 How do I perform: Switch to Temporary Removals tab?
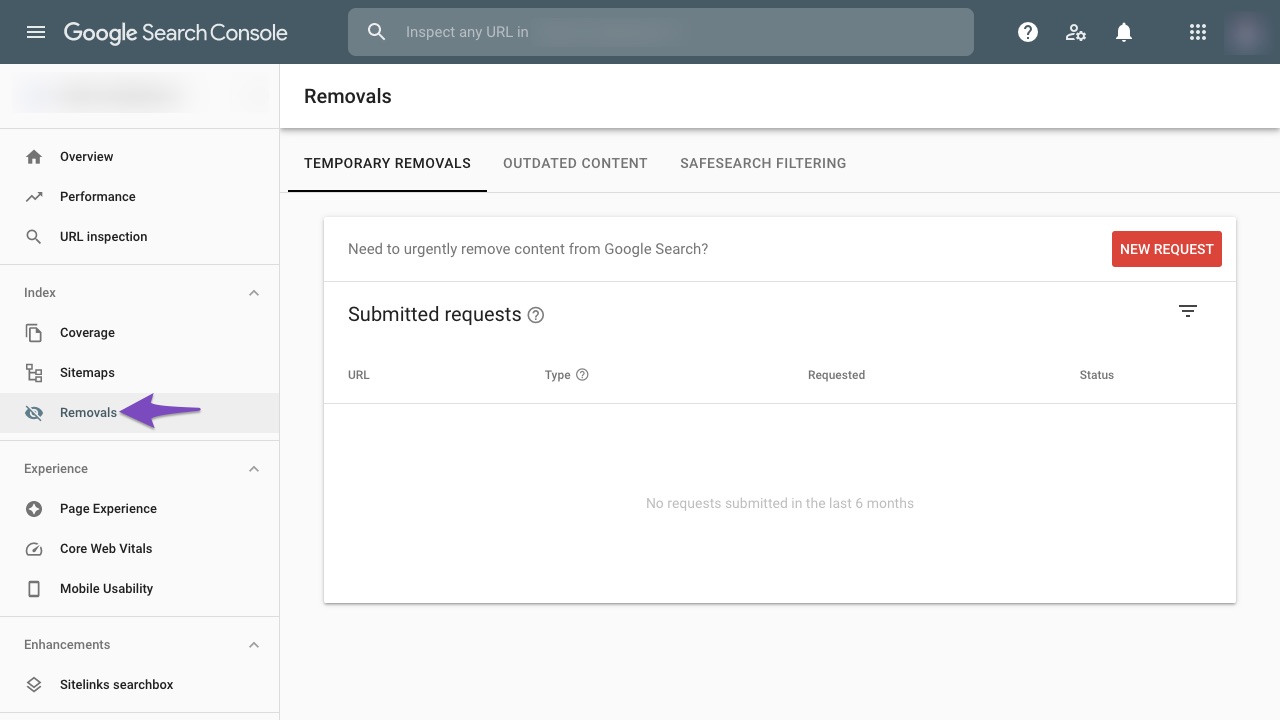coord(387,163)
